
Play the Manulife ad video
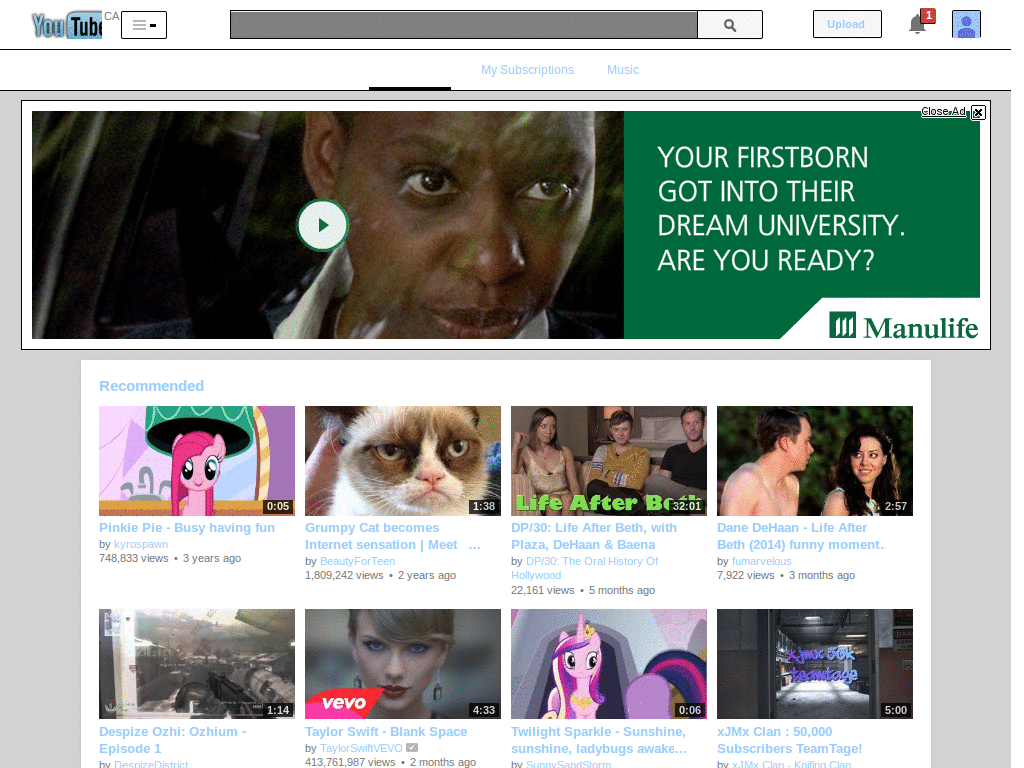323,225
